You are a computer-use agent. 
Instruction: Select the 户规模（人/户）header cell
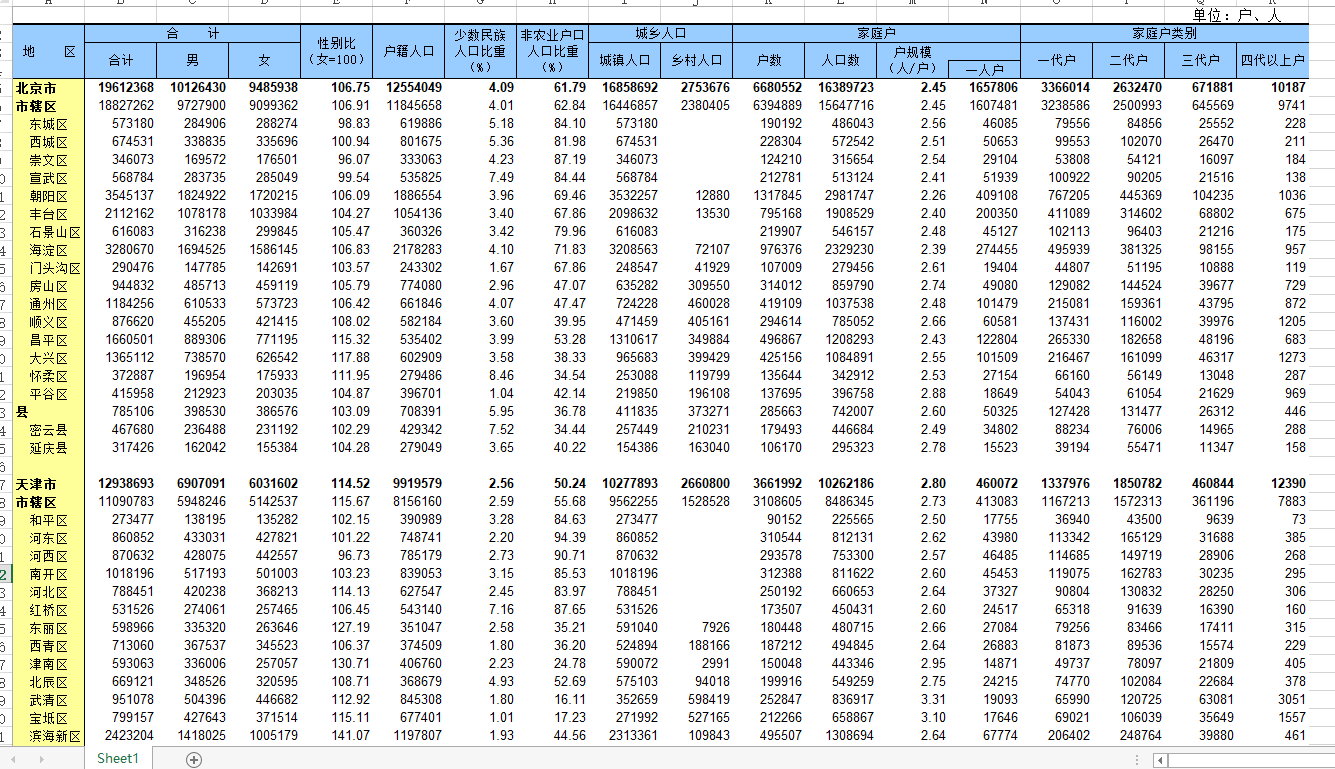pyautogui.click(x=912, y=60)
